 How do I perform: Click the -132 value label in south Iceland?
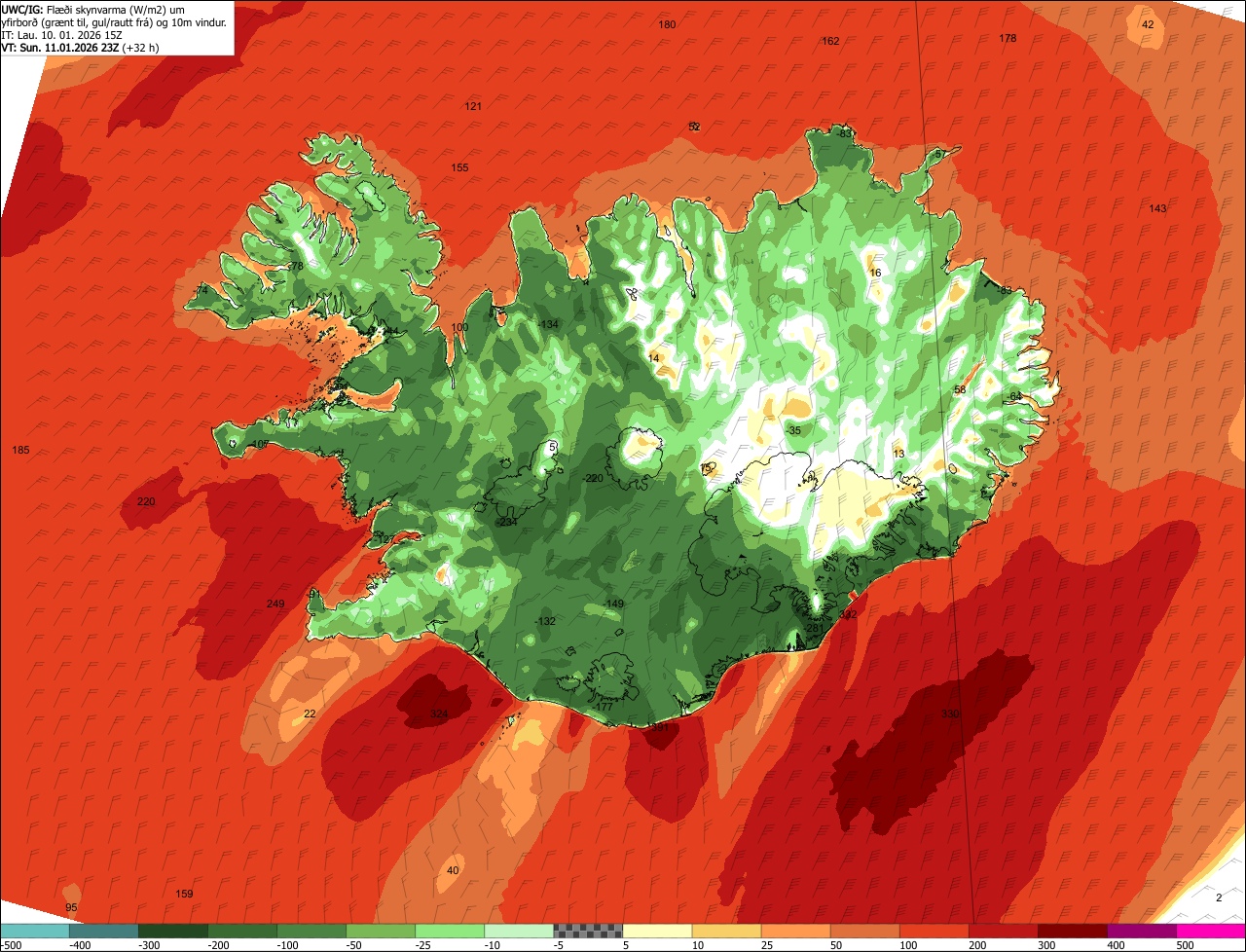pyautogui.click(x=545, y=621)
